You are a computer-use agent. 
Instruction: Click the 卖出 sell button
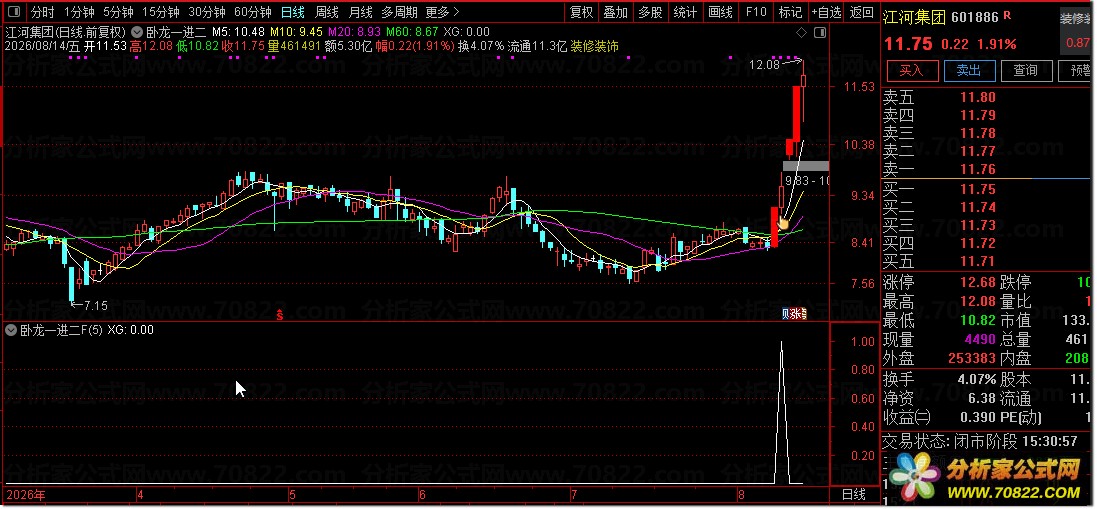(x=968, y=71)
